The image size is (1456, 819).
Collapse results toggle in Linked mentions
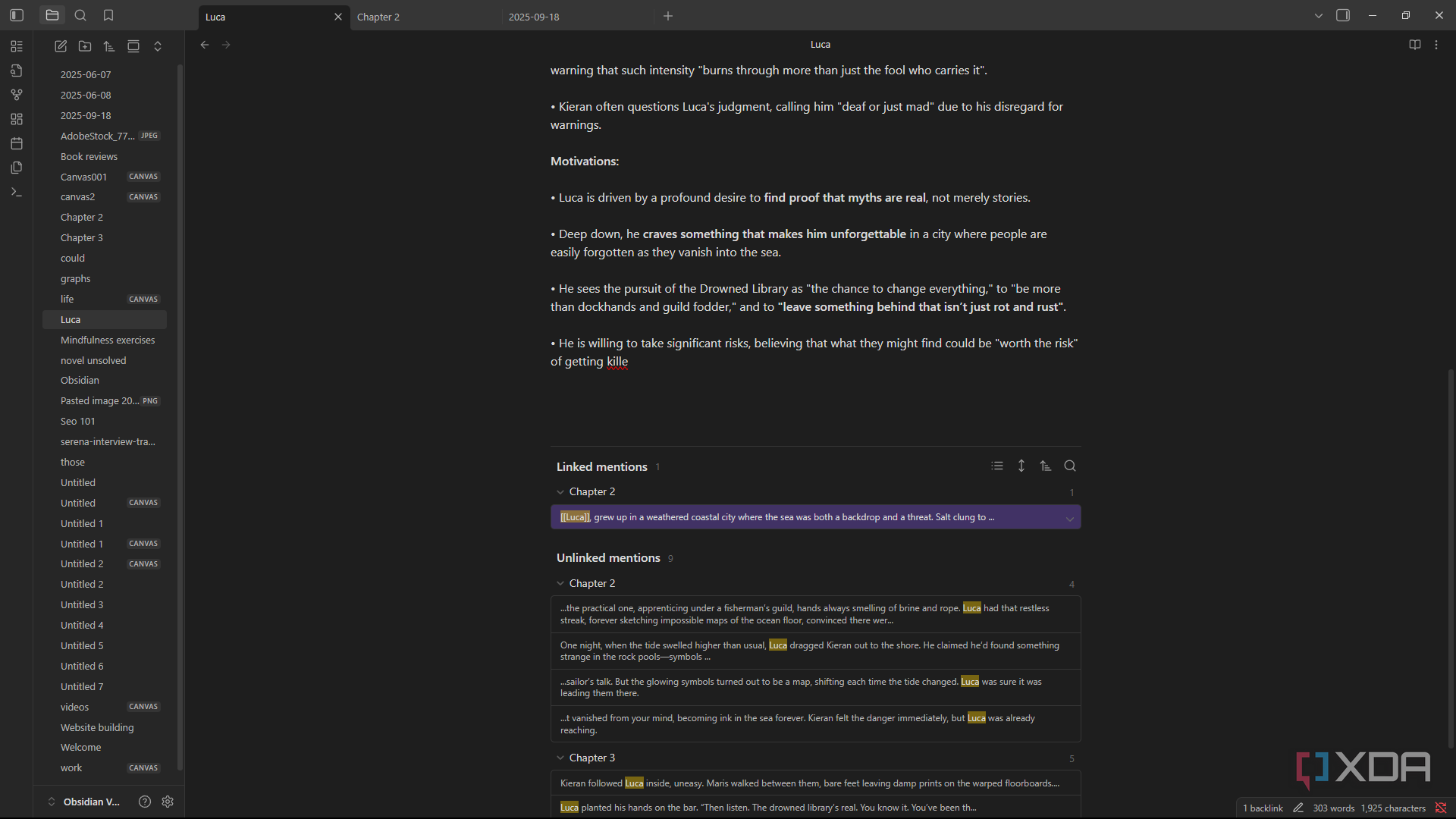[x=997, y=466]
